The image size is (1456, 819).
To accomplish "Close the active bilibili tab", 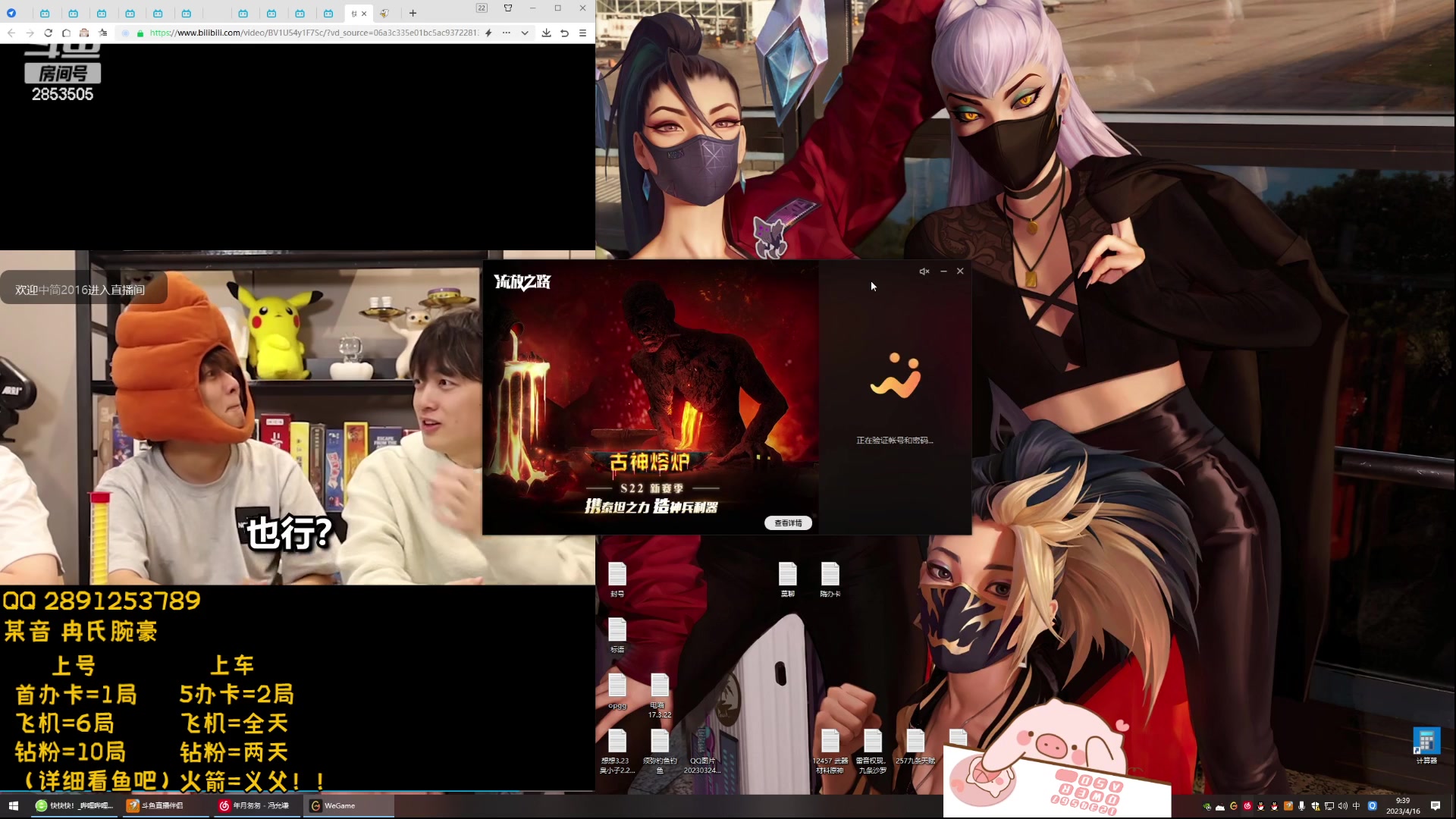I will click(x=364, y=14).
